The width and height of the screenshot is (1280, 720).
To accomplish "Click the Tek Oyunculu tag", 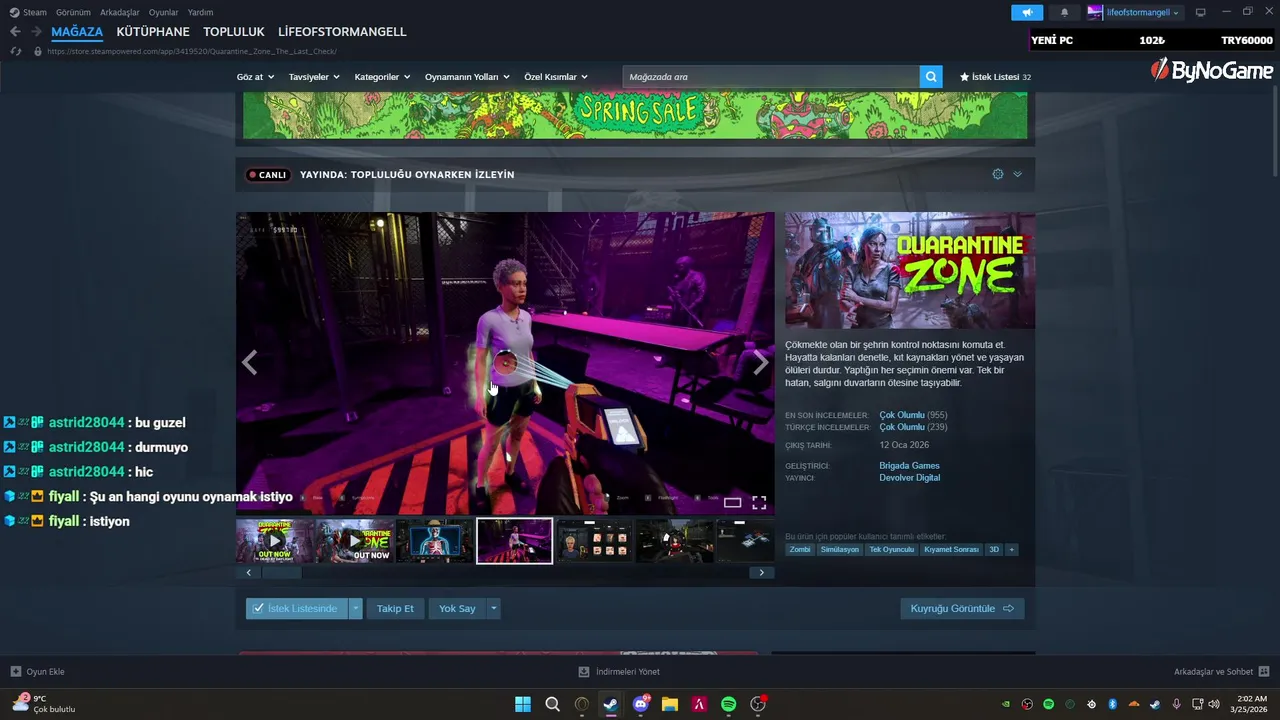I will click(x=892, y=549).
